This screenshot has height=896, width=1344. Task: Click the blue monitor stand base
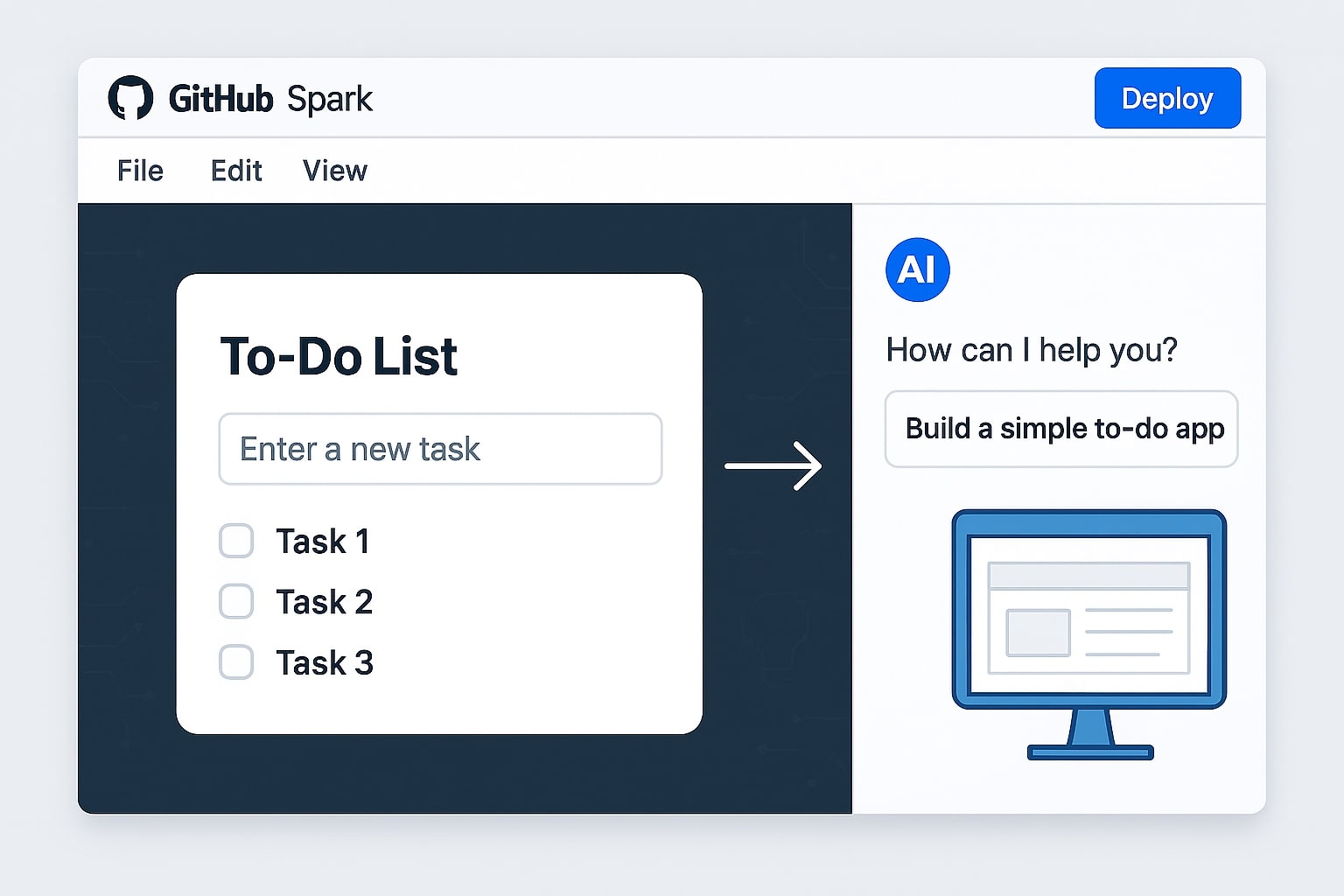1090,751
